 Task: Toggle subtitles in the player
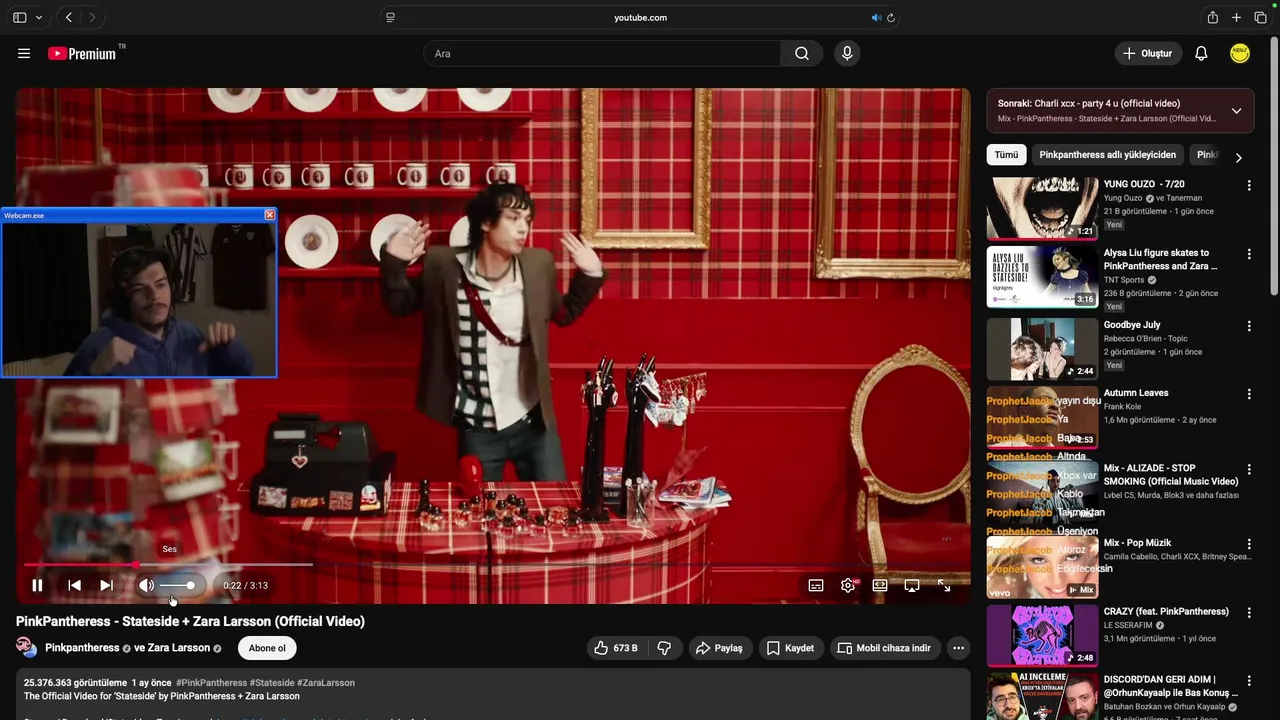pyautogui.click(x=816, y=585)
